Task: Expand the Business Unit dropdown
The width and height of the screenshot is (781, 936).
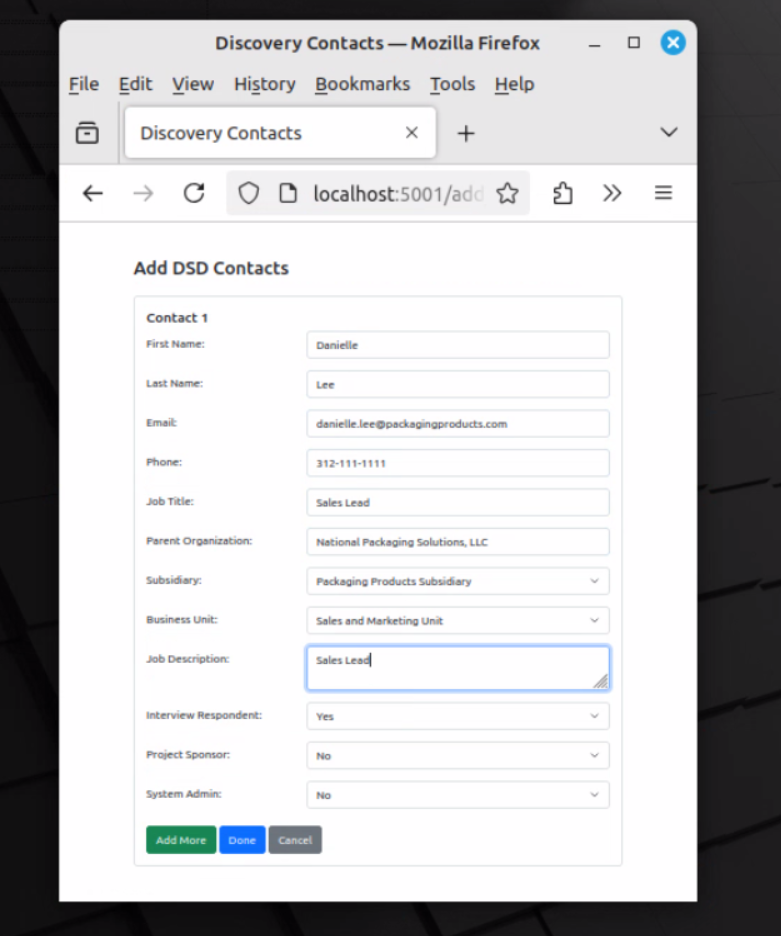Action: pos(458,621)
